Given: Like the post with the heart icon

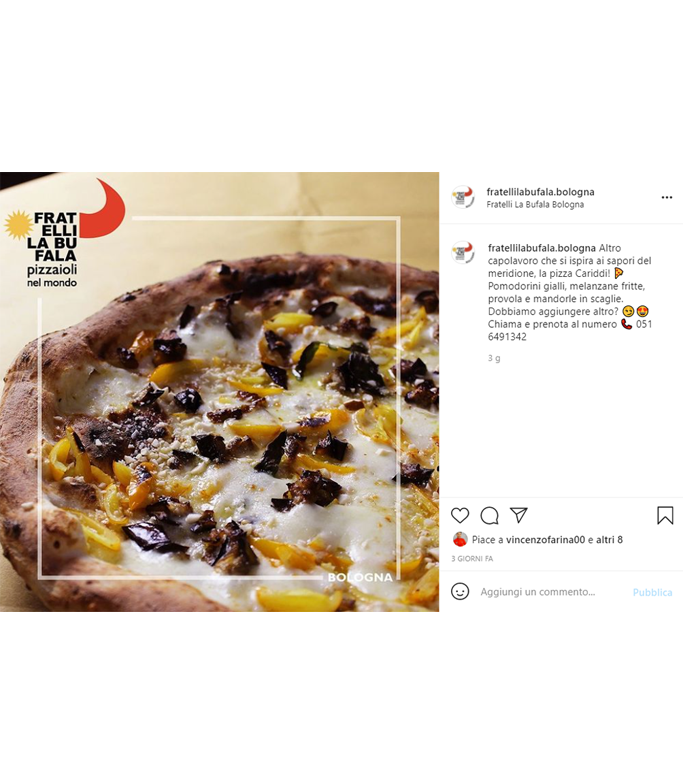Looking at the screenshot, I should (460, 516).
